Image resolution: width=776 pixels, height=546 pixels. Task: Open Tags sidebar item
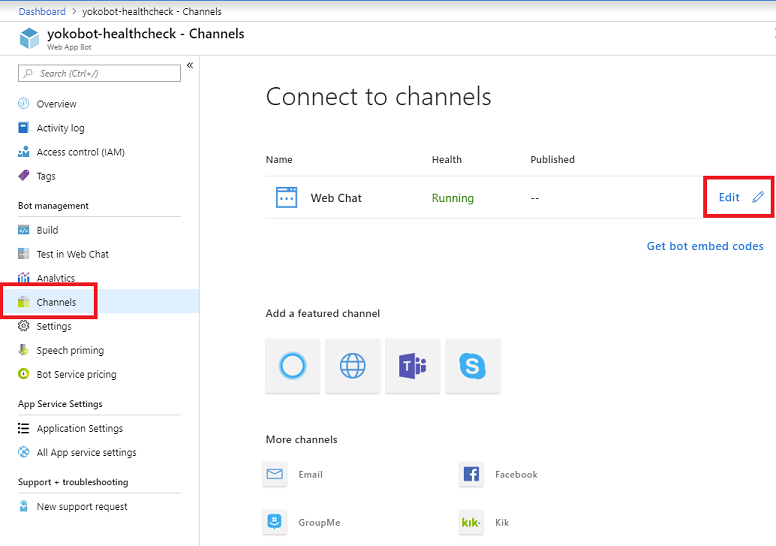[x=46, y=176]
